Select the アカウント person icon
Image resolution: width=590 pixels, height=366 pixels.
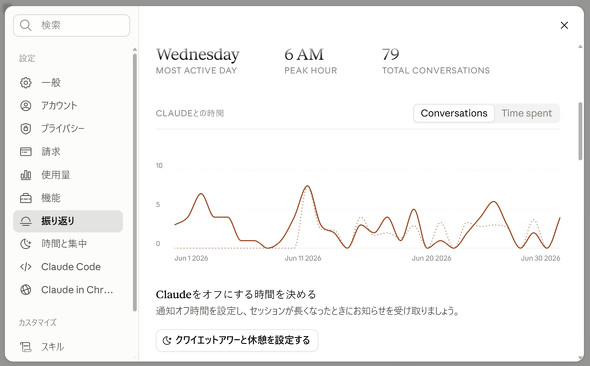(x=26, y=106)
